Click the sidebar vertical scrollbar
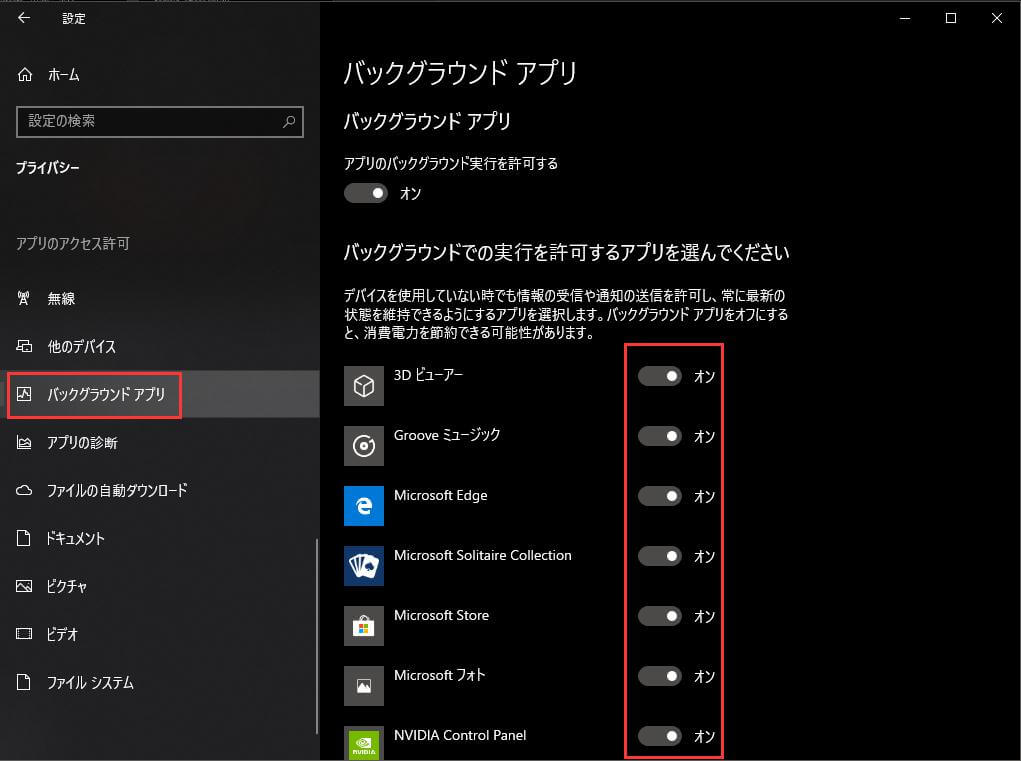 point(317,636)
